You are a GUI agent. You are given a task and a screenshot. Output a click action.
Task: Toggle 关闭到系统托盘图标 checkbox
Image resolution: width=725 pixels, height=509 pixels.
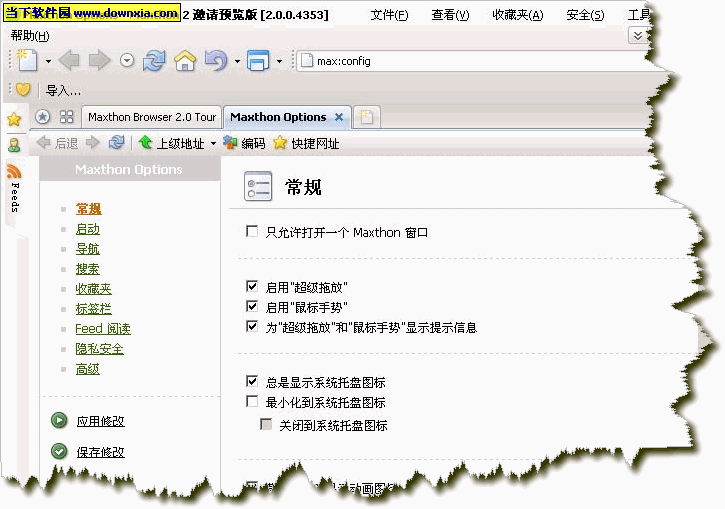(266, 424)
